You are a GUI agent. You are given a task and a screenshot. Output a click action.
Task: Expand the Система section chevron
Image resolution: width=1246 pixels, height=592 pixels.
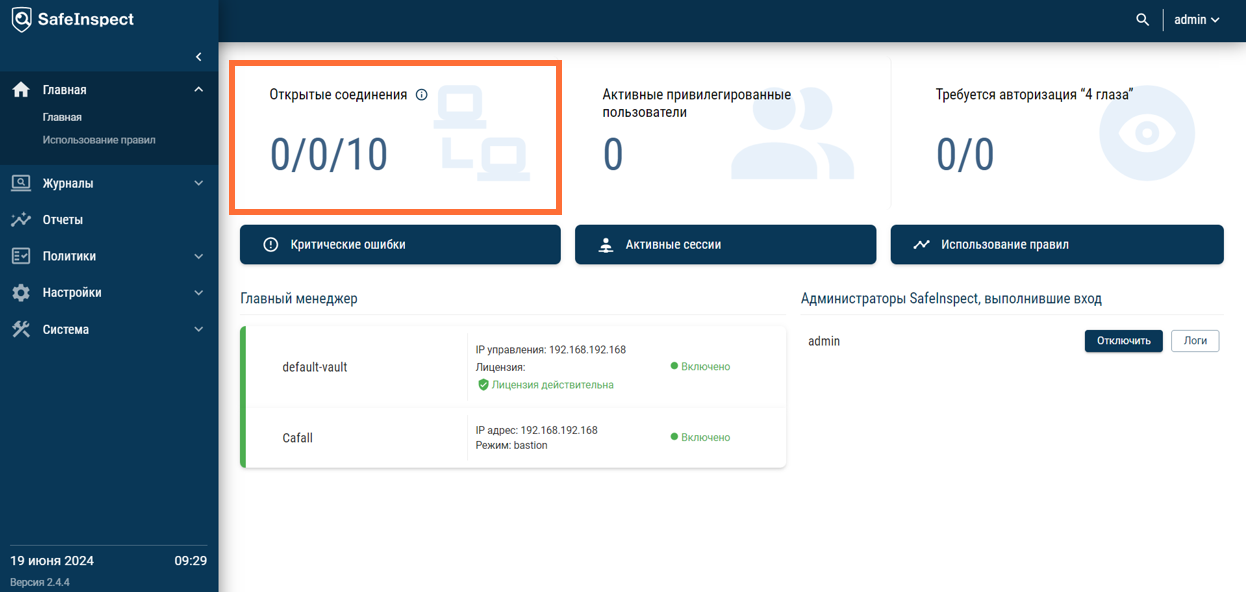click(x=198, y=329)
